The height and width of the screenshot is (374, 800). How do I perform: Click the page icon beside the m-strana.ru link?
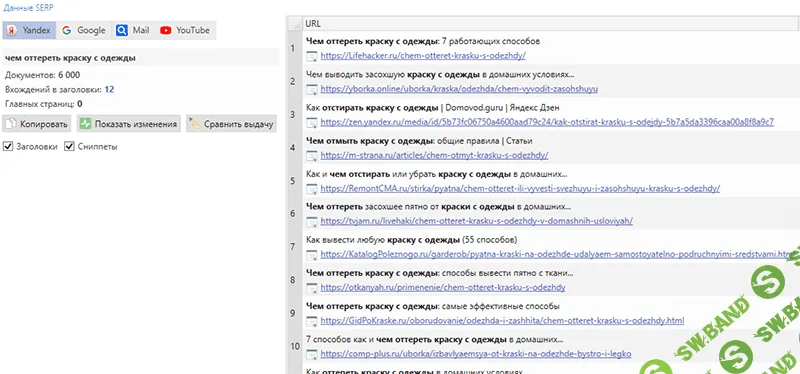click(311, 156)
